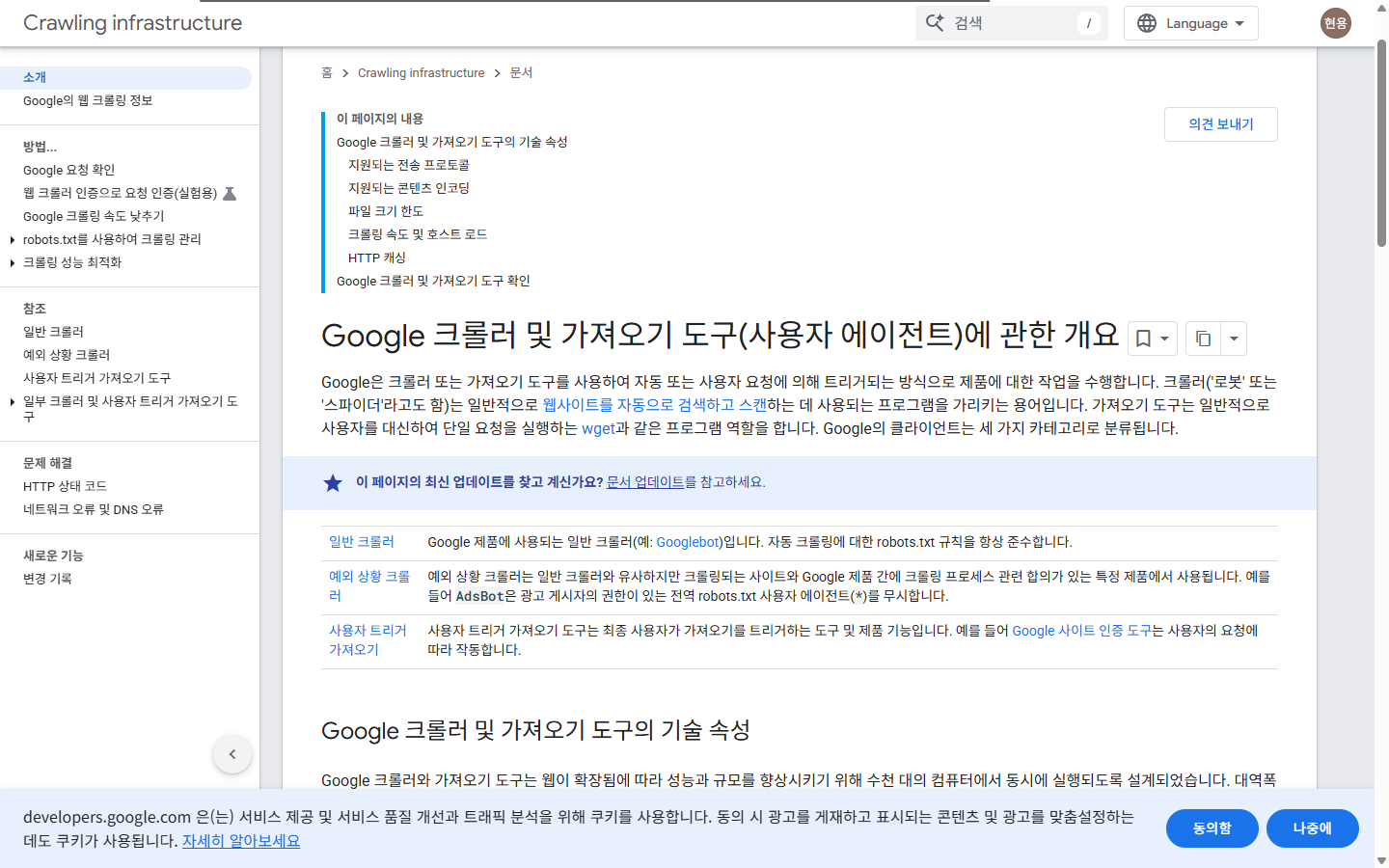Open '예외 상황 크롤러' sidebar item

pyautogui.click(x=67, y=355)
